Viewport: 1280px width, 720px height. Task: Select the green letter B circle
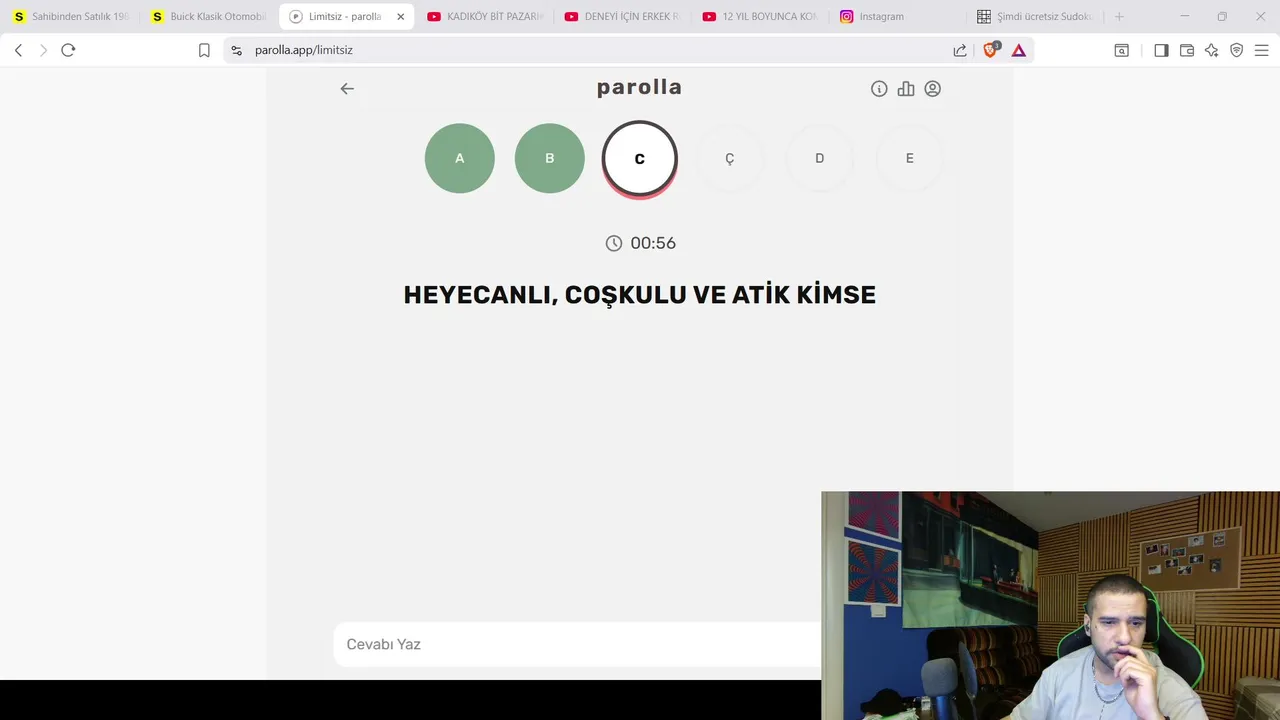coord(550,158)
